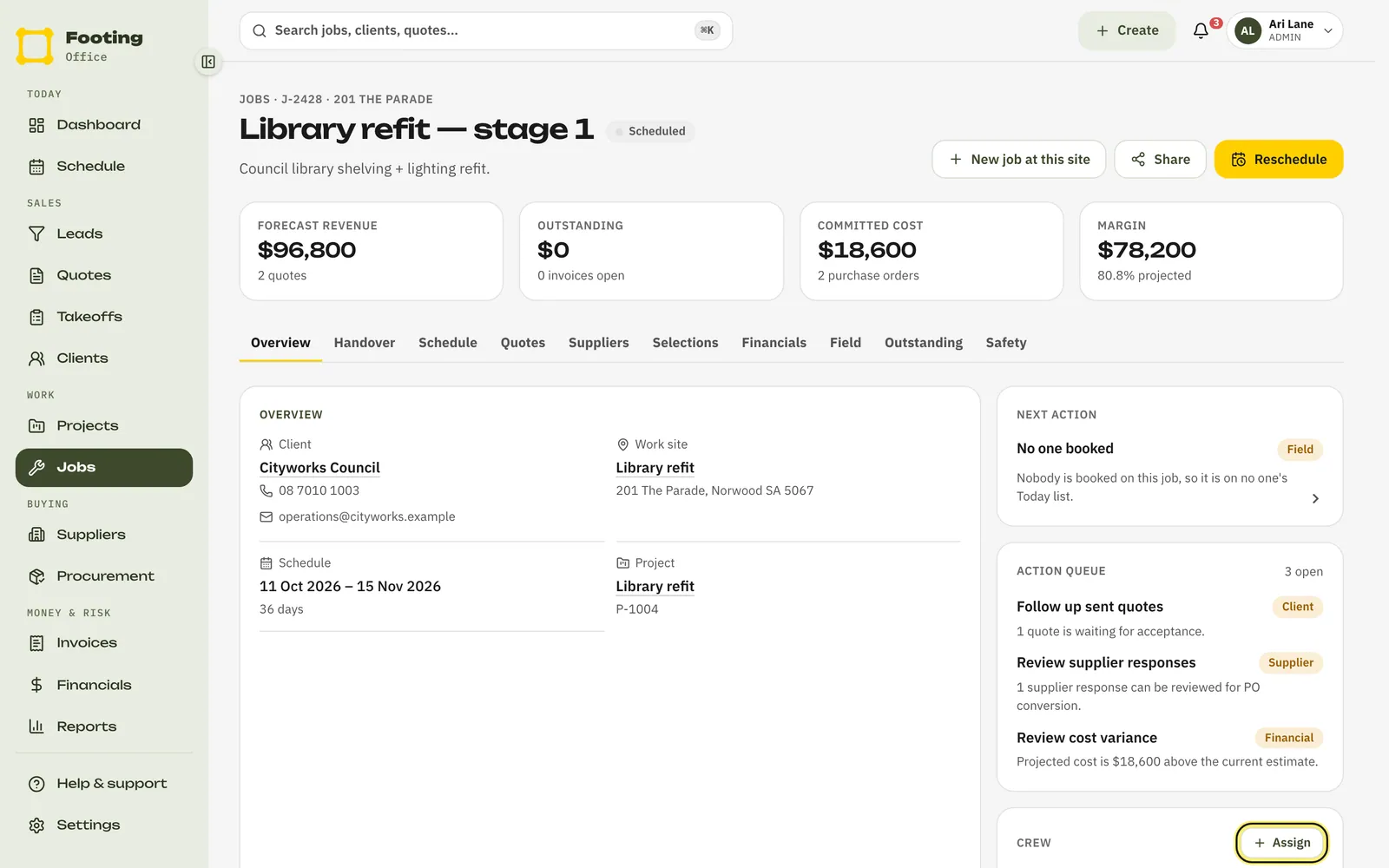
Task: Open the Library refit project link above P-1004
Action: [655, 587]
